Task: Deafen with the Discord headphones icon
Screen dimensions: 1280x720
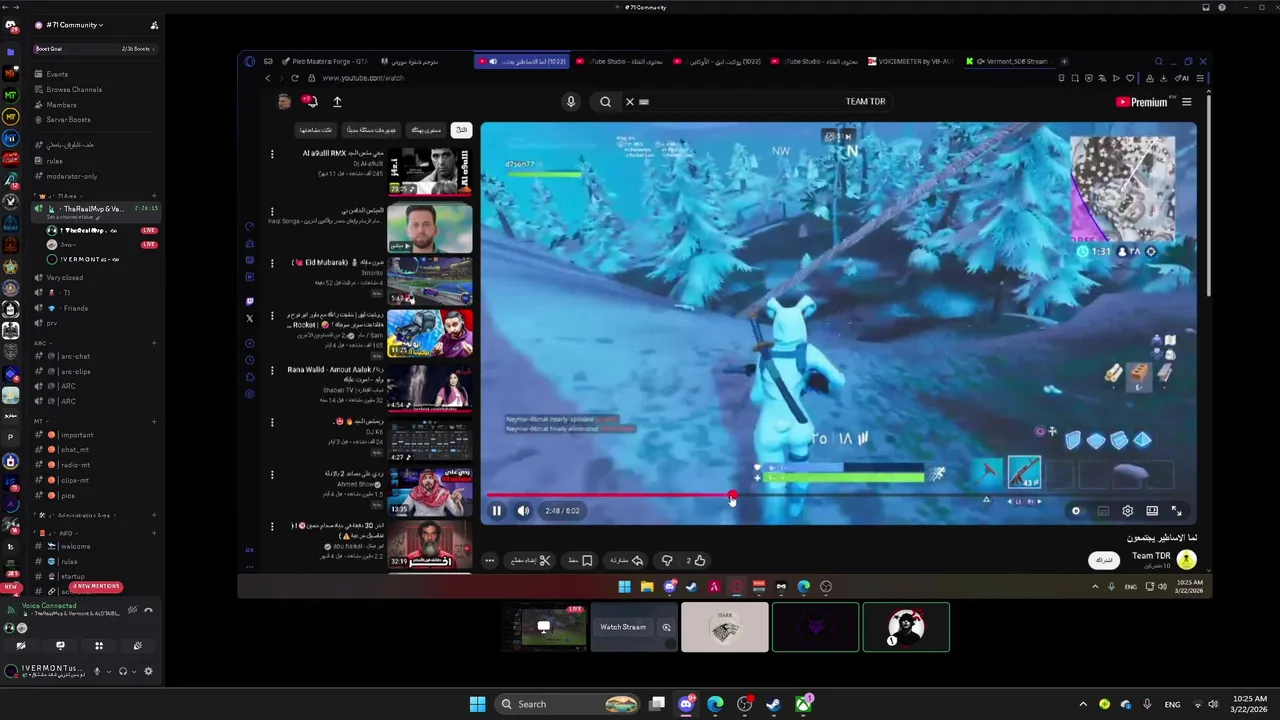Action: tap(123, 671)
